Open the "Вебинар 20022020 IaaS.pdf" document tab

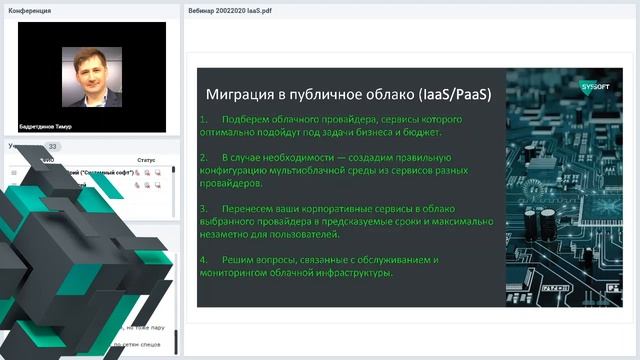pyautogui.click(x=230, y=11)
